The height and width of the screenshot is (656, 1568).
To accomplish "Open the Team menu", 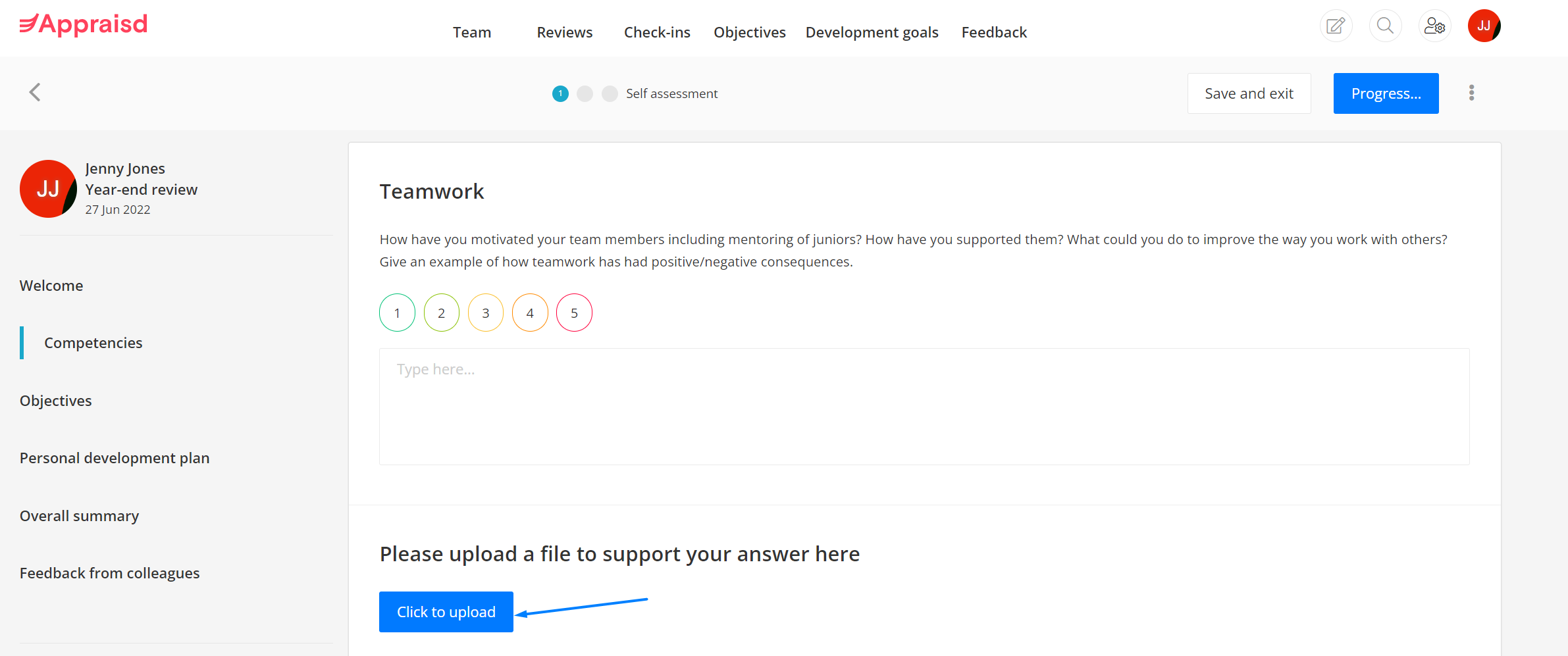I will (472, 32).
